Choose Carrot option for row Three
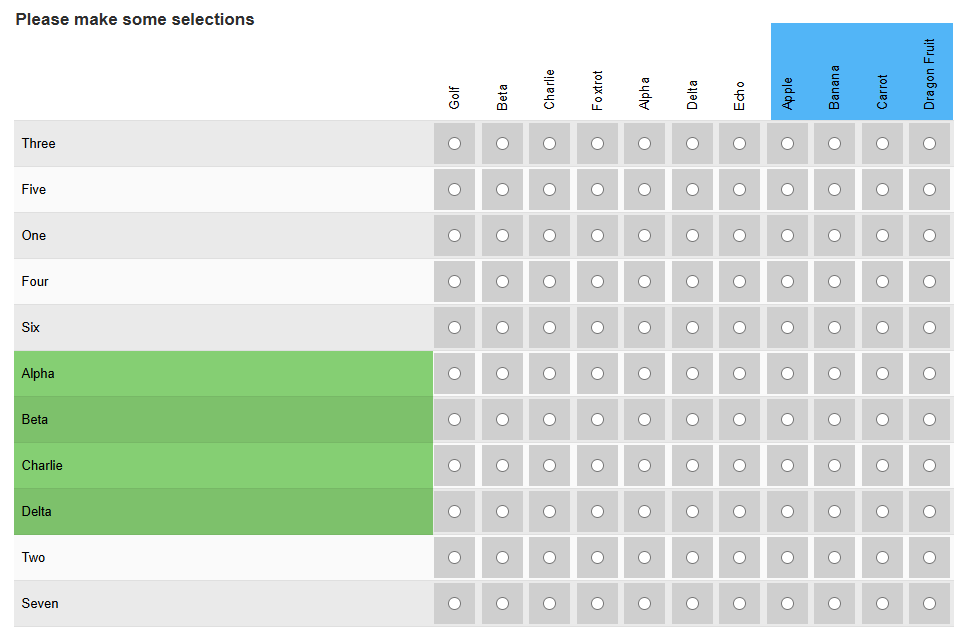965x641 pixels. pos(882,144)
